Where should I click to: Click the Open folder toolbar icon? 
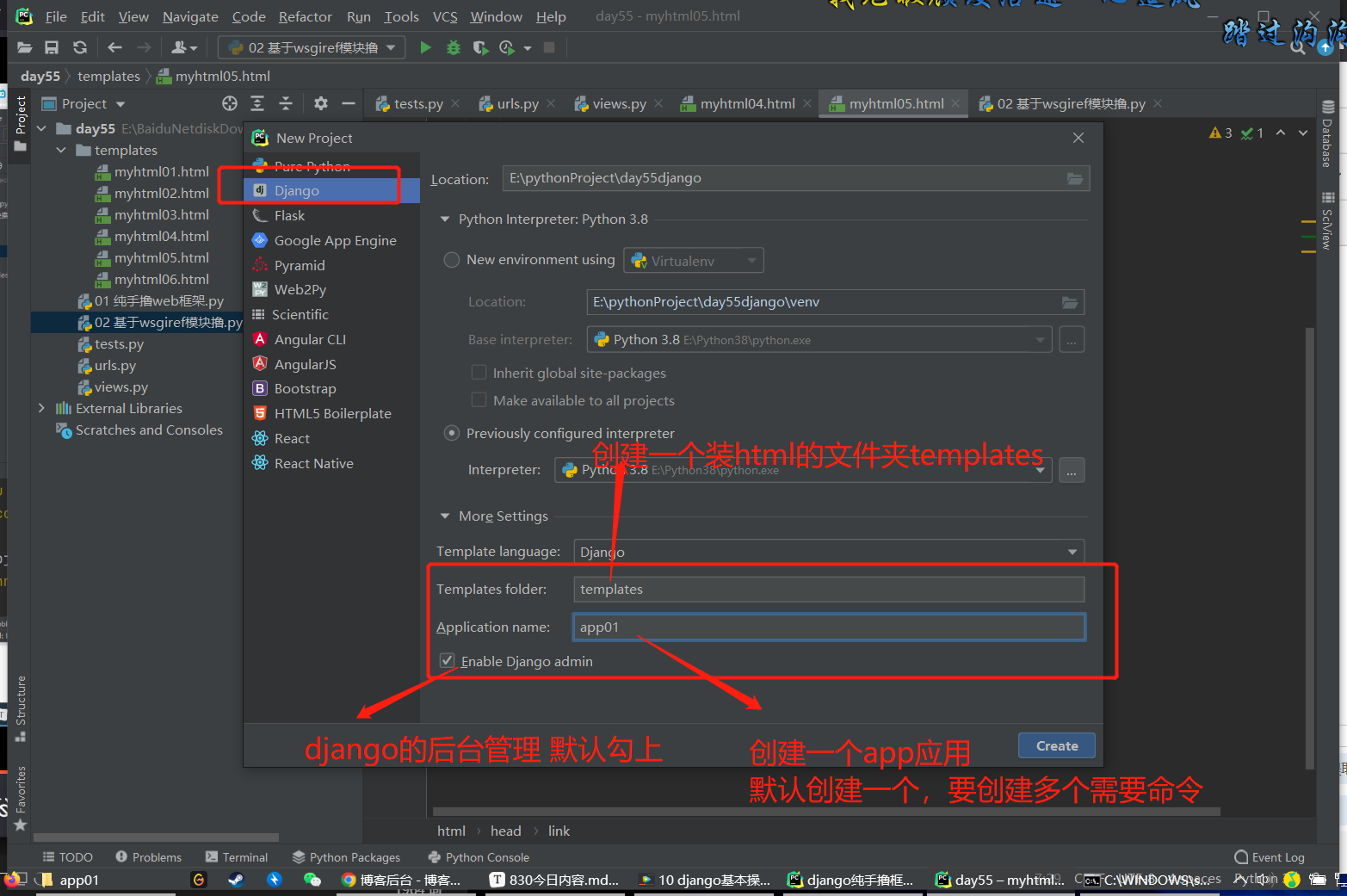24,47
